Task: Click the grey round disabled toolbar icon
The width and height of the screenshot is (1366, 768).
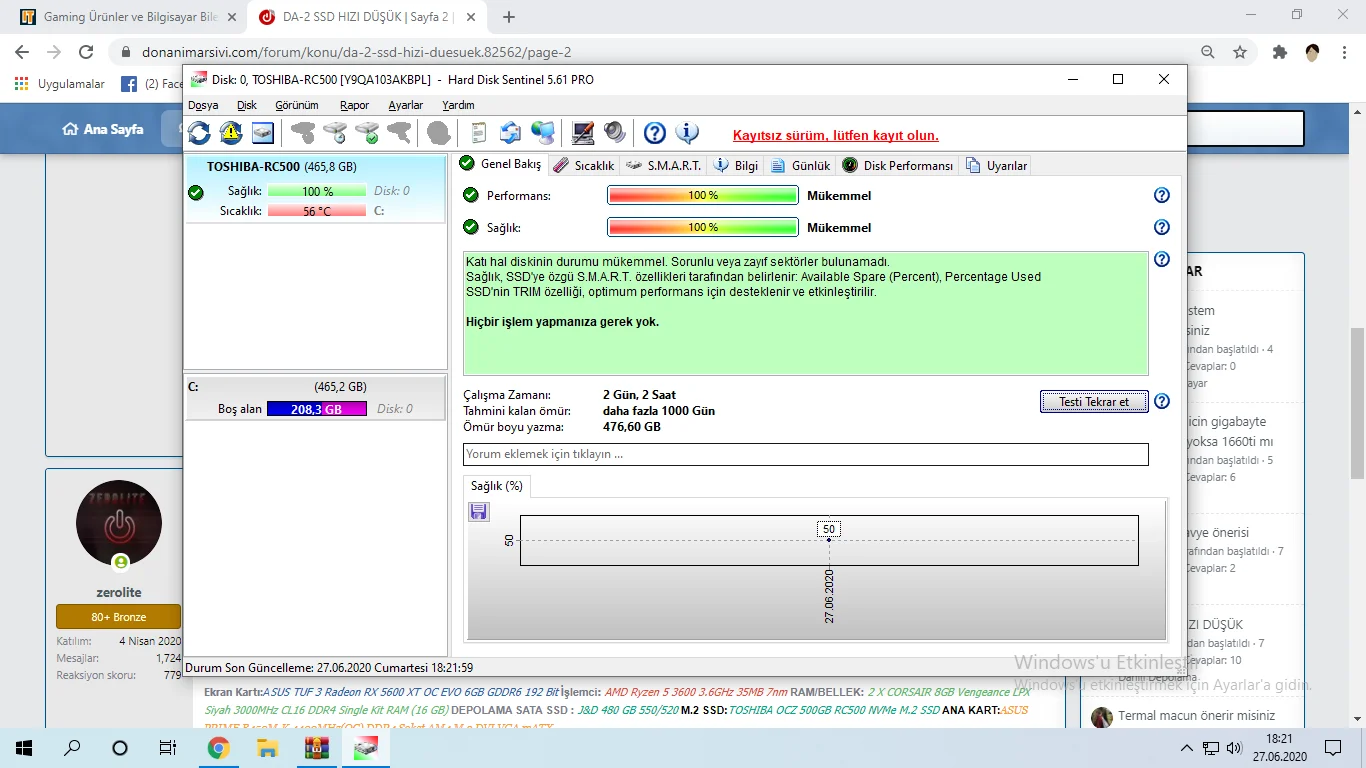Action: pyautogui.click(x=438, y=133)
